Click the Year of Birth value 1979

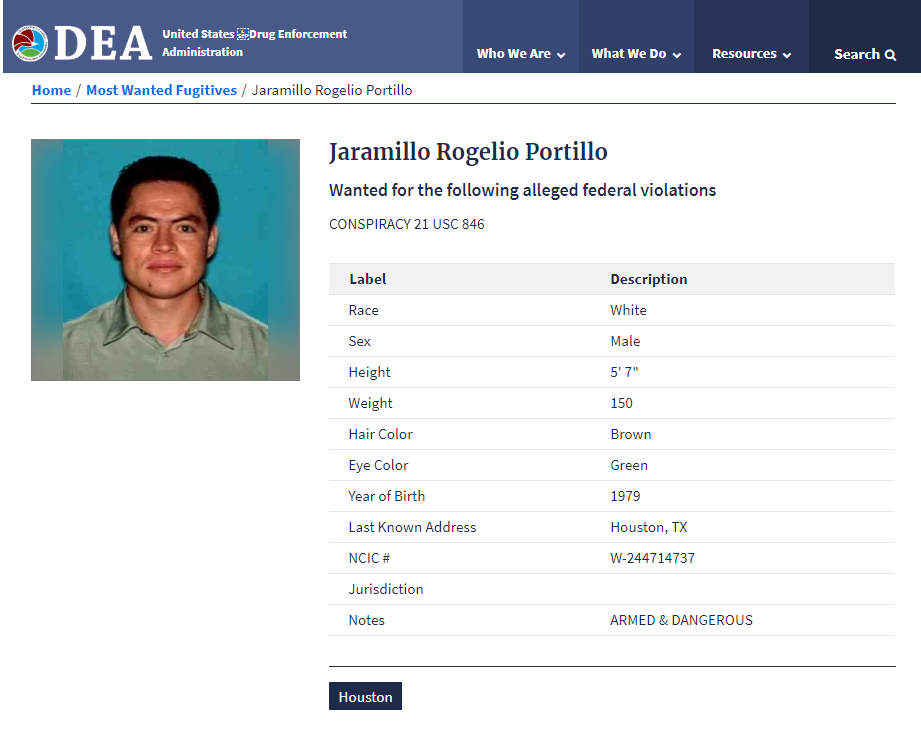pos(625,496)
